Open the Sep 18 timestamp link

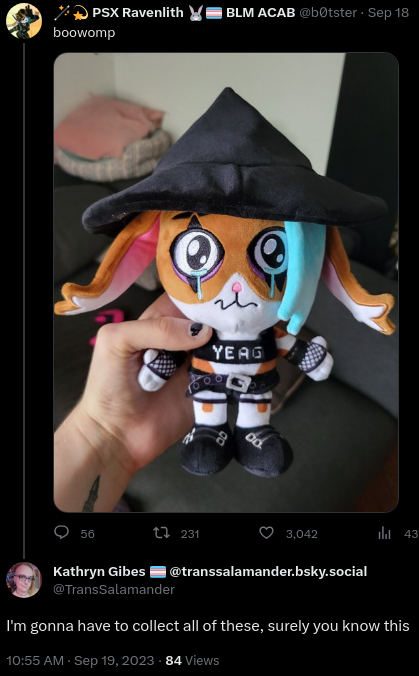click(x=388, y=13)
